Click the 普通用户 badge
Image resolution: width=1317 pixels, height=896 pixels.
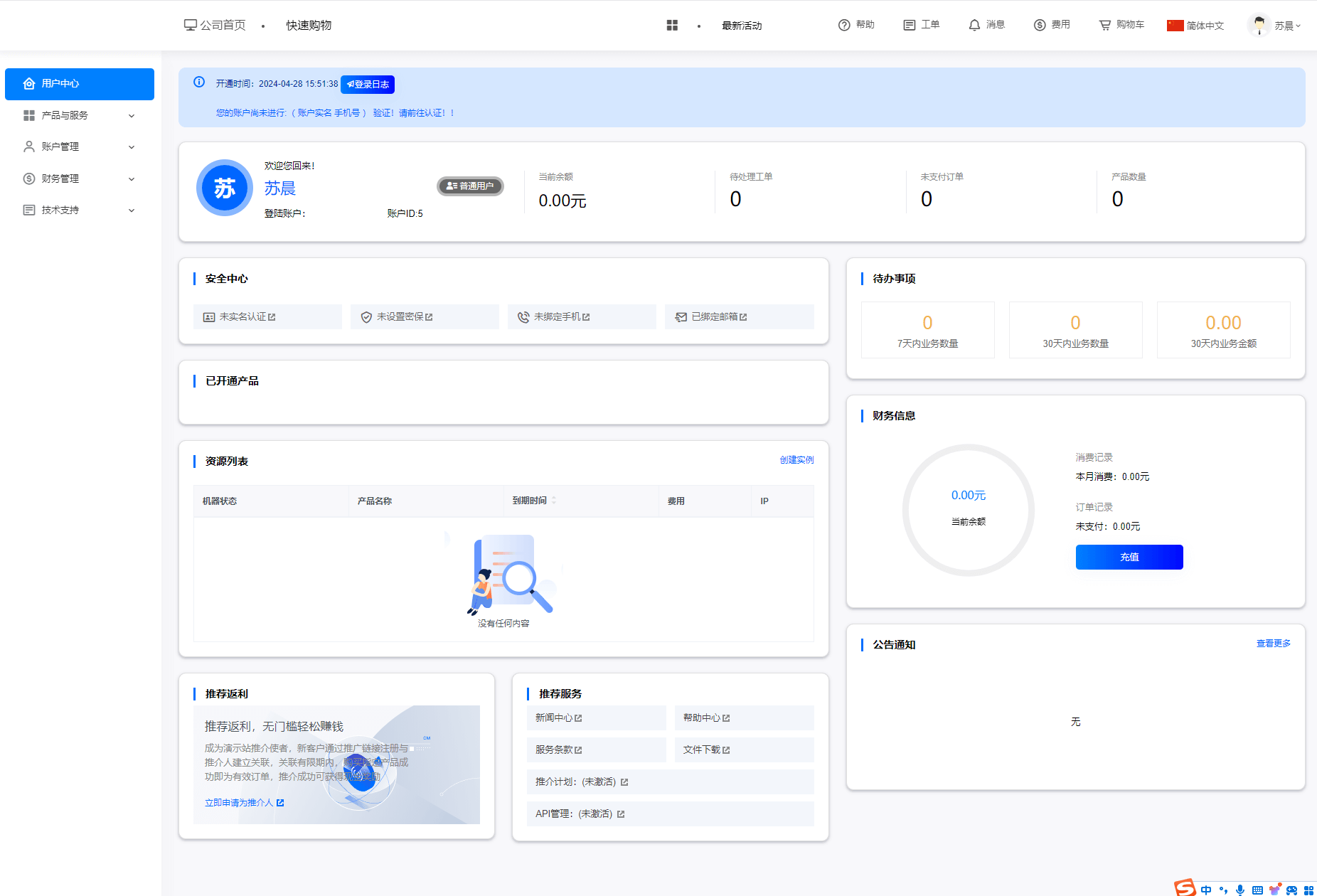point(470,186)
